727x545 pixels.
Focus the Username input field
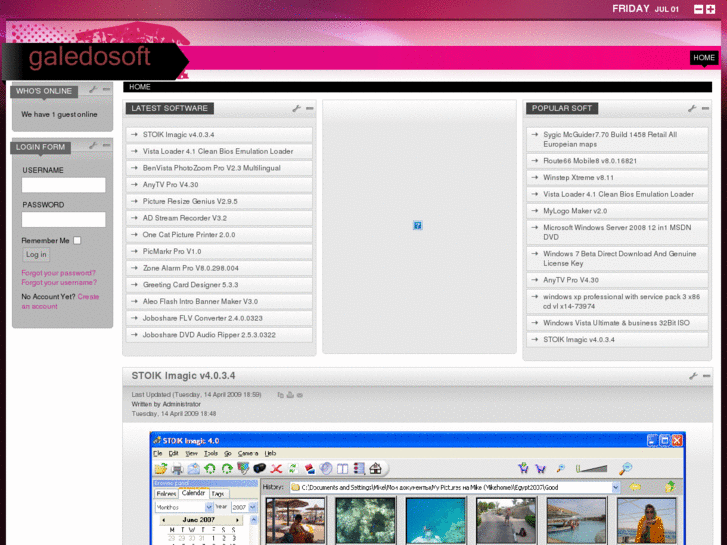click(x=64, y=185)
